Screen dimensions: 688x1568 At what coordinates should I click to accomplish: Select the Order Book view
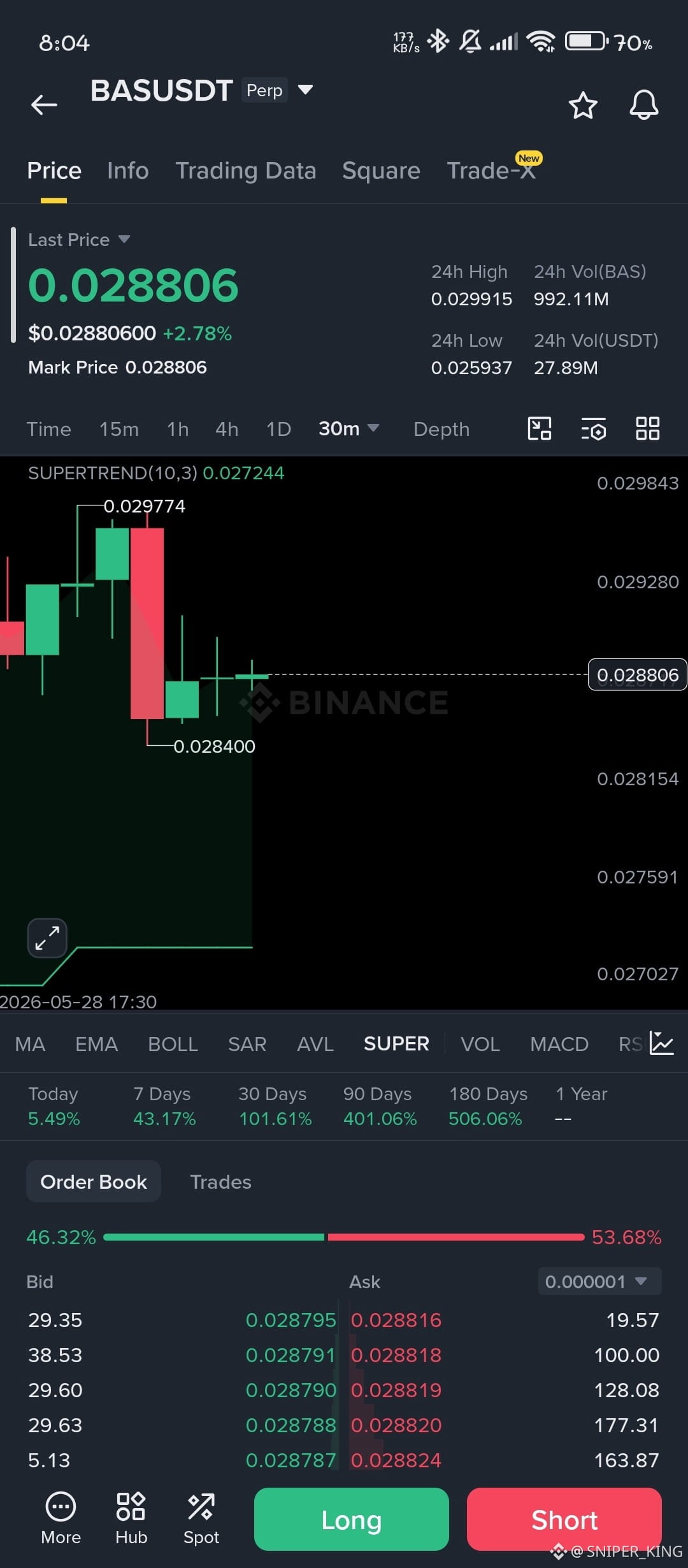pyautogui.click(x=94, y=1181)
